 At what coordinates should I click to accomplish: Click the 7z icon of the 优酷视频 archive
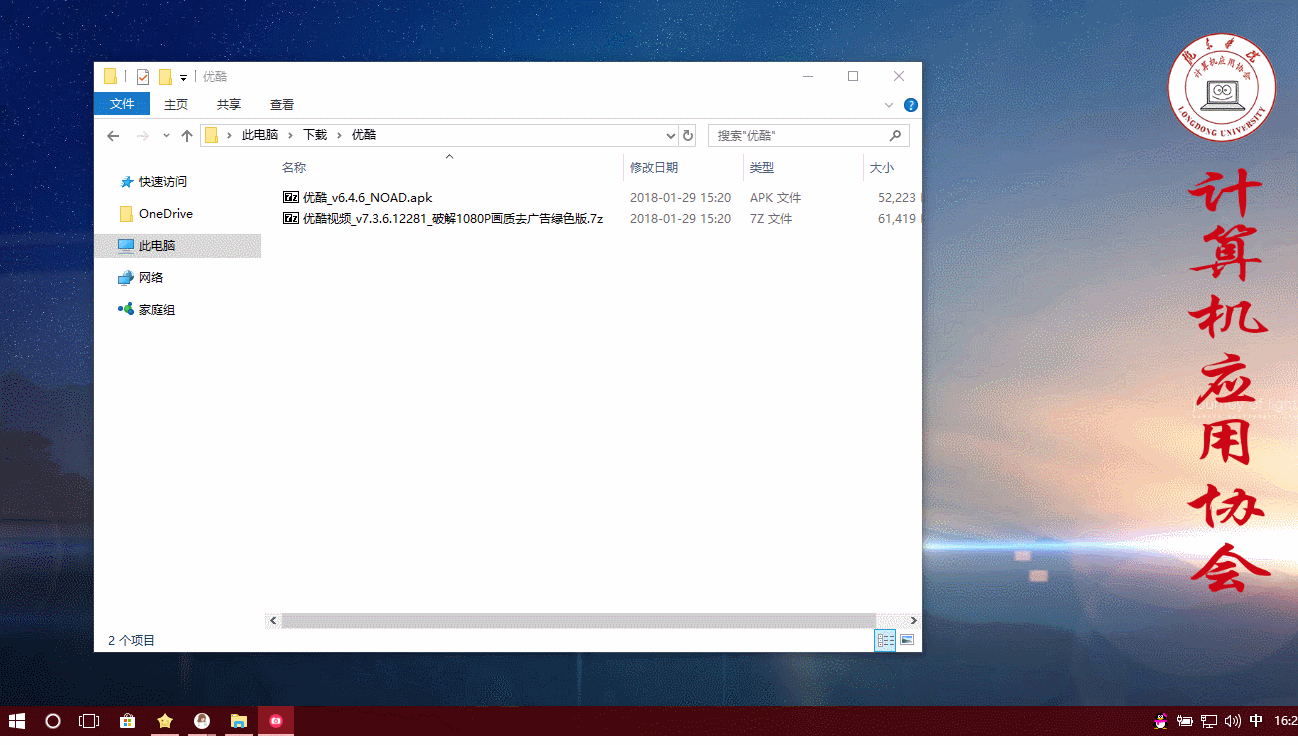pyautogui.click(x=291, y=218)
